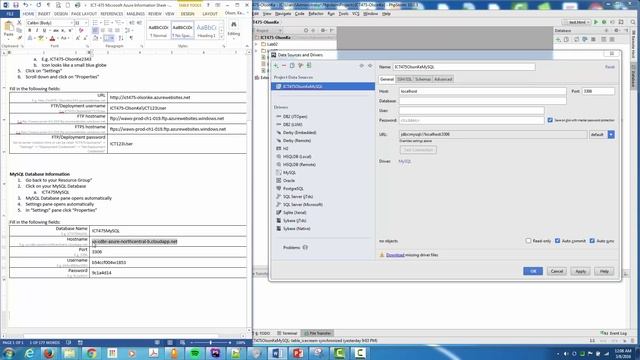This screenshot has width=640, height=360.
Task: Open the Windows Start menu
Action: pos(9,353)
